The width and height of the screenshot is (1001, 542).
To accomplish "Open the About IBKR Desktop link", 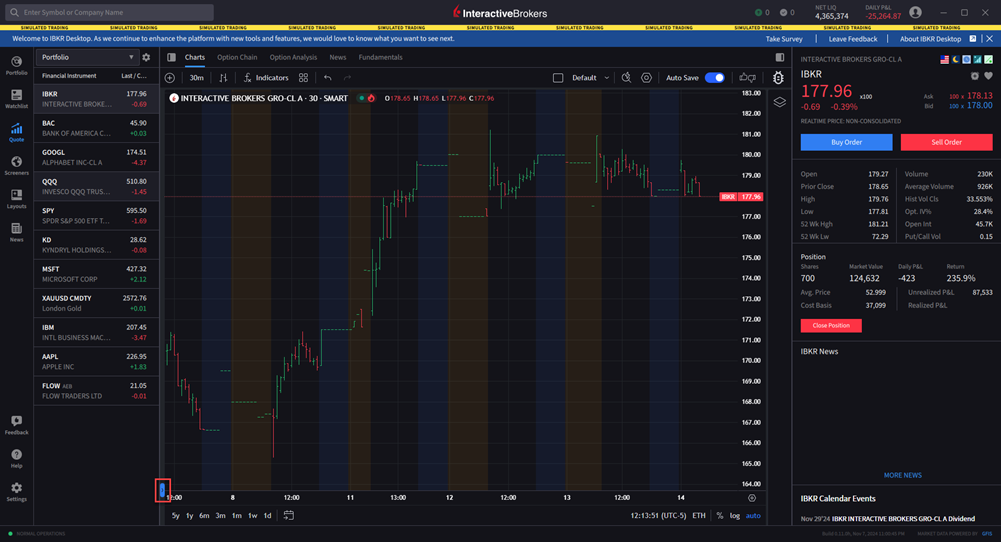I will [930, 39].
